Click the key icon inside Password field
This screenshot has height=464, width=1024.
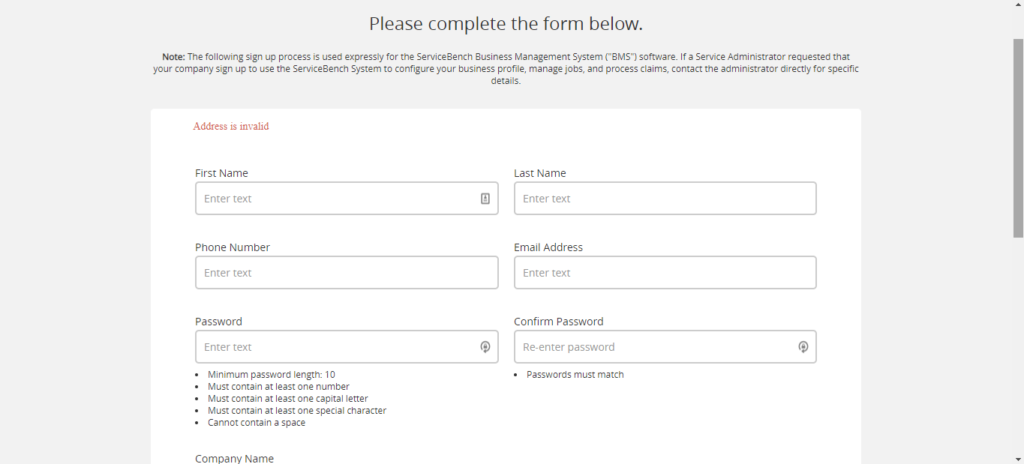[485, 346]
